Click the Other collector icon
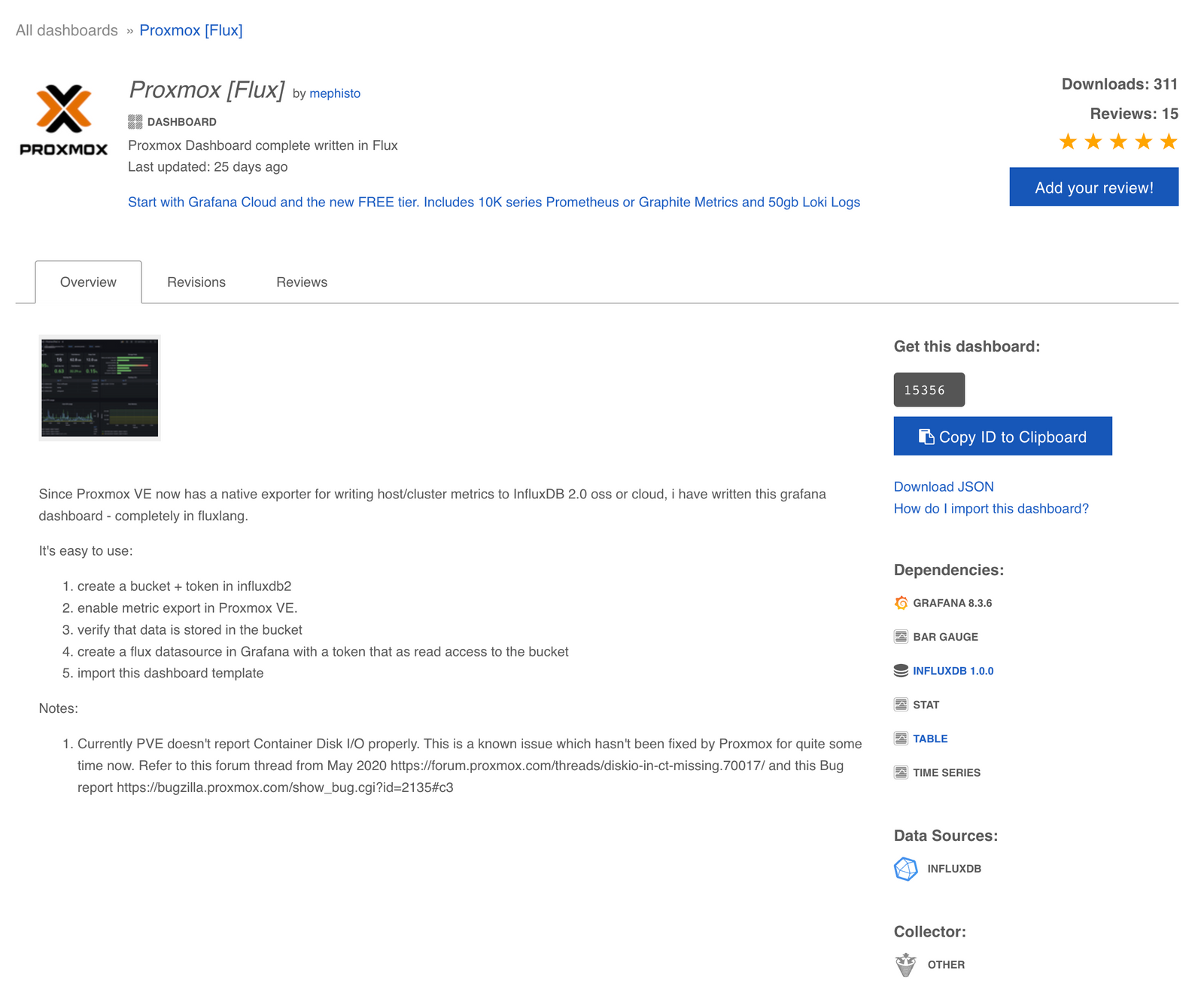The image size is (1204, 1002). tap(905, 964)
